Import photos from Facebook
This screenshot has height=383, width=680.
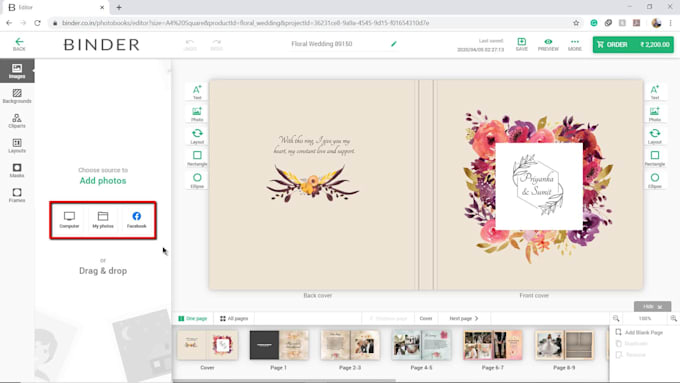tap(137, 220)
